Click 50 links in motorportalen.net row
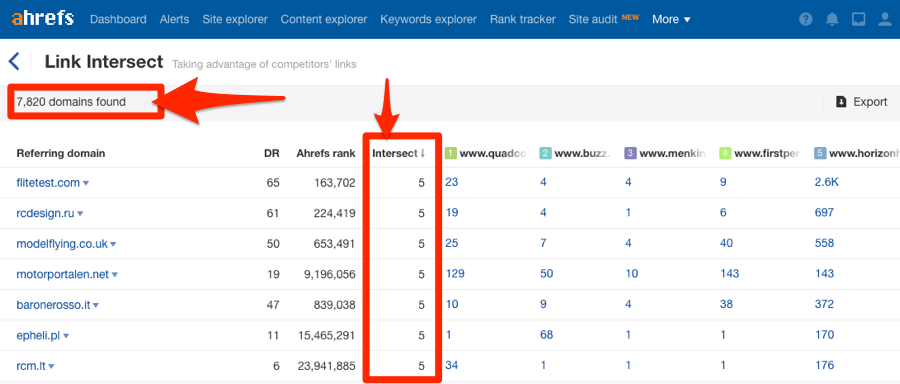900x384 pixels. (x=546, y=274)
